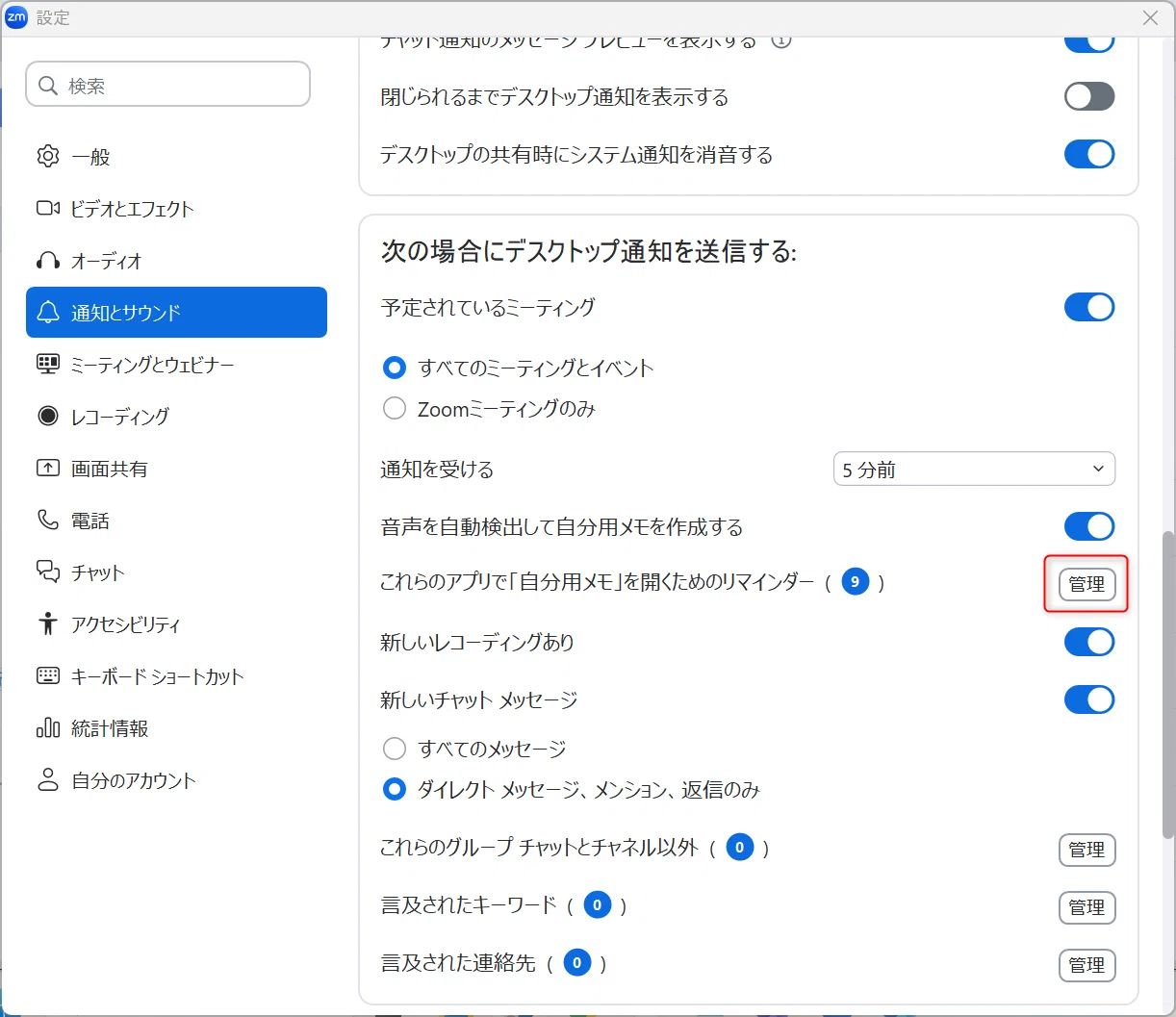Click the Zoom logo in title bar
1176x1017 pixels.
[16, 17]
